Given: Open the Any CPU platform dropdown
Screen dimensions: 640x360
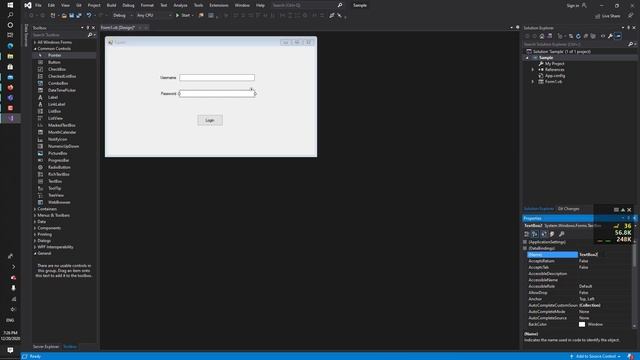Looking at the screenshot, I should (154, 16).
